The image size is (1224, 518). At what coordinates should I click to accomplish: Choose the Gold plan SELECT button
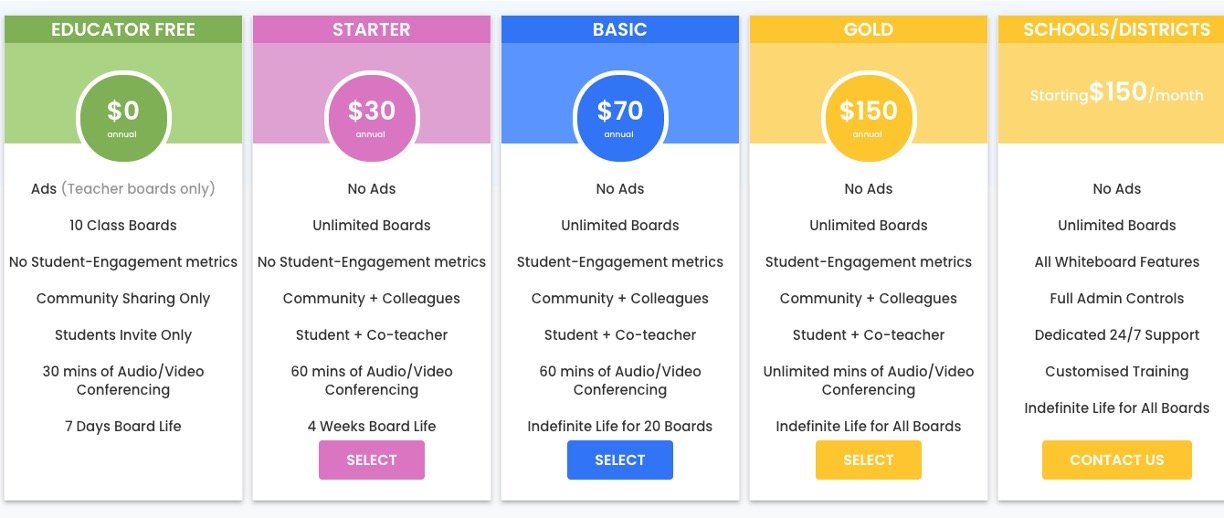pos(868,460)
